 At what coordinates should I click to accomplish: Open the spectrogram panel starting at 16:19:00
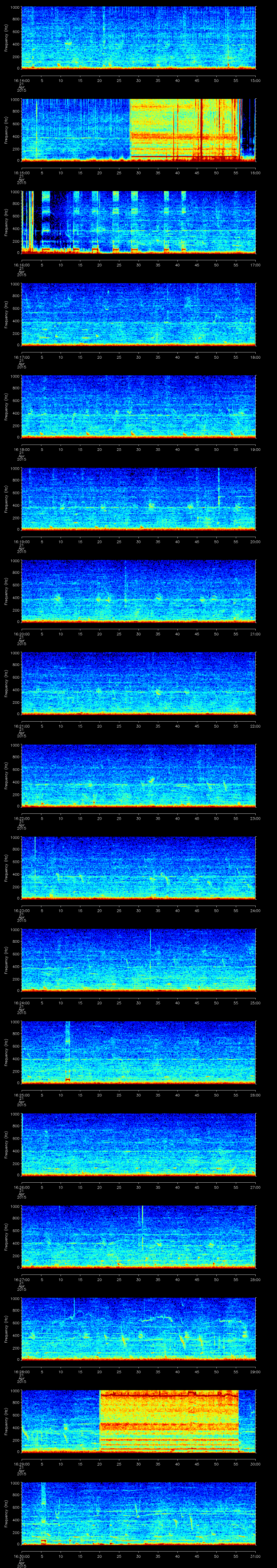(x=139, y=499)
